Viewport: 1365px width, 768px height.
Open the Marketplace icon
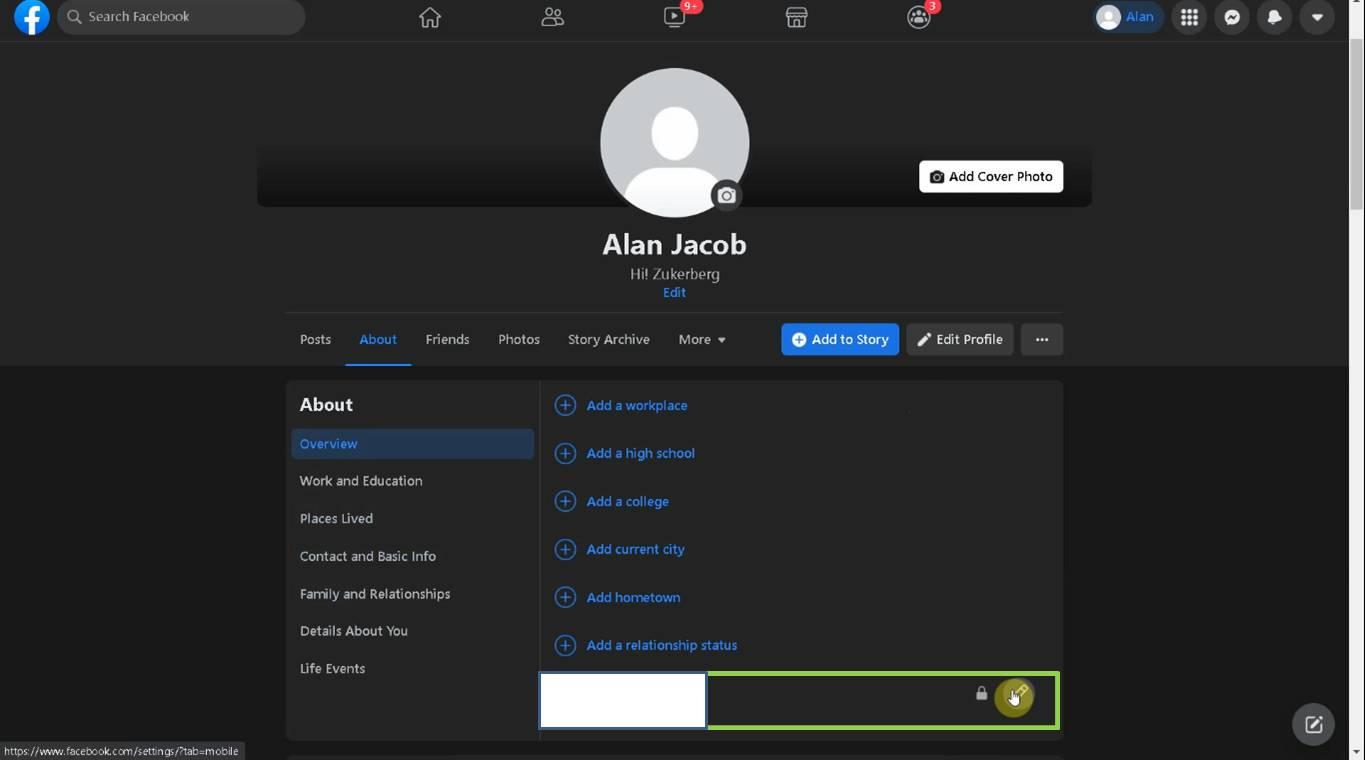click(x=796, y=17)
